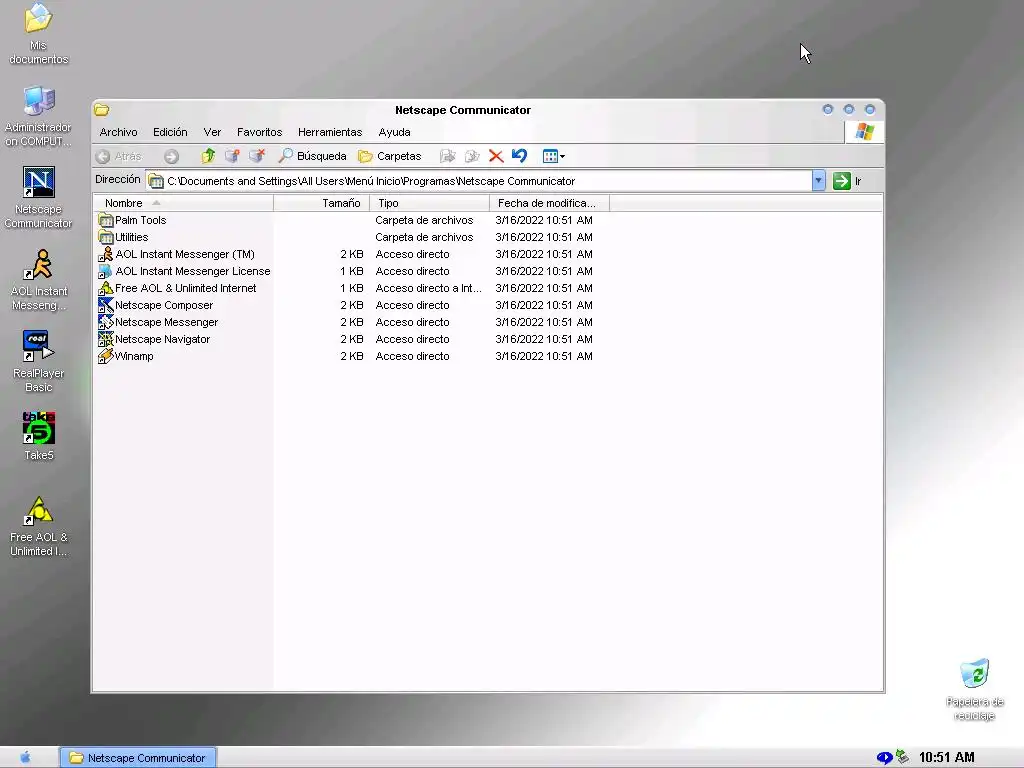Select the Netscape Composer shortcut
Viewport: 1024px width, 768px height.
[156, 305]
